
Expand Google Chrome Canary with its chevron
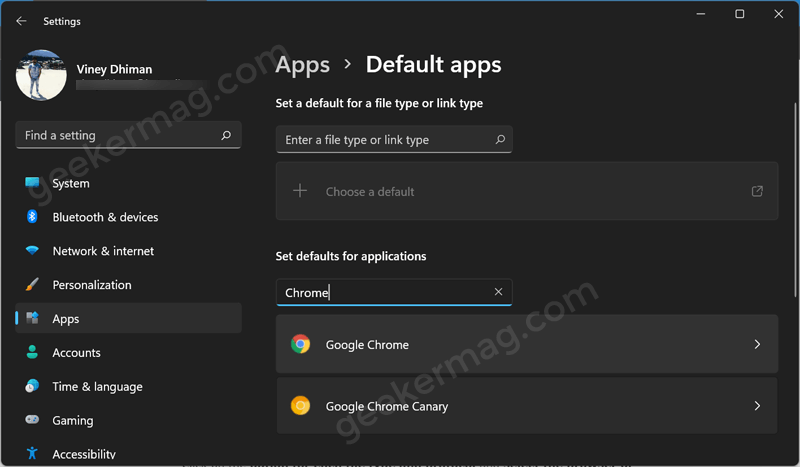pyautogui.click(x=757, y=406)
